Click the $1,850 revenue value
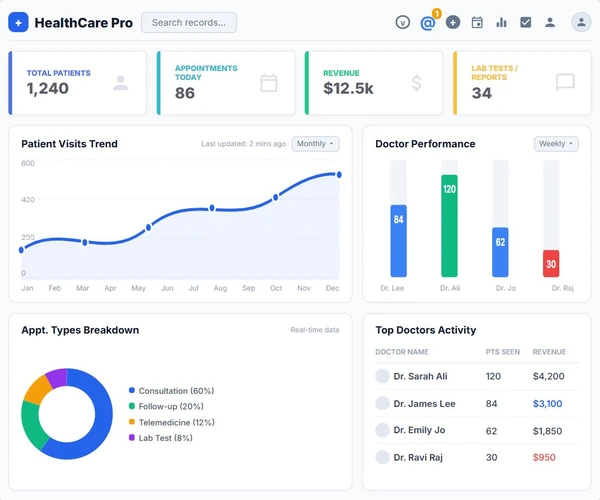This screenshot has width=600, height=500. click(x=547, y=431)
